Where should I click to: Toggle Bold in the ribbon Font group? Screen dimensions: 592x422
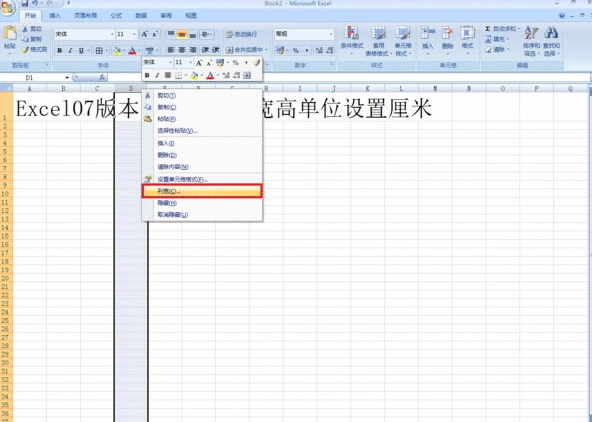tap(60, 50)
